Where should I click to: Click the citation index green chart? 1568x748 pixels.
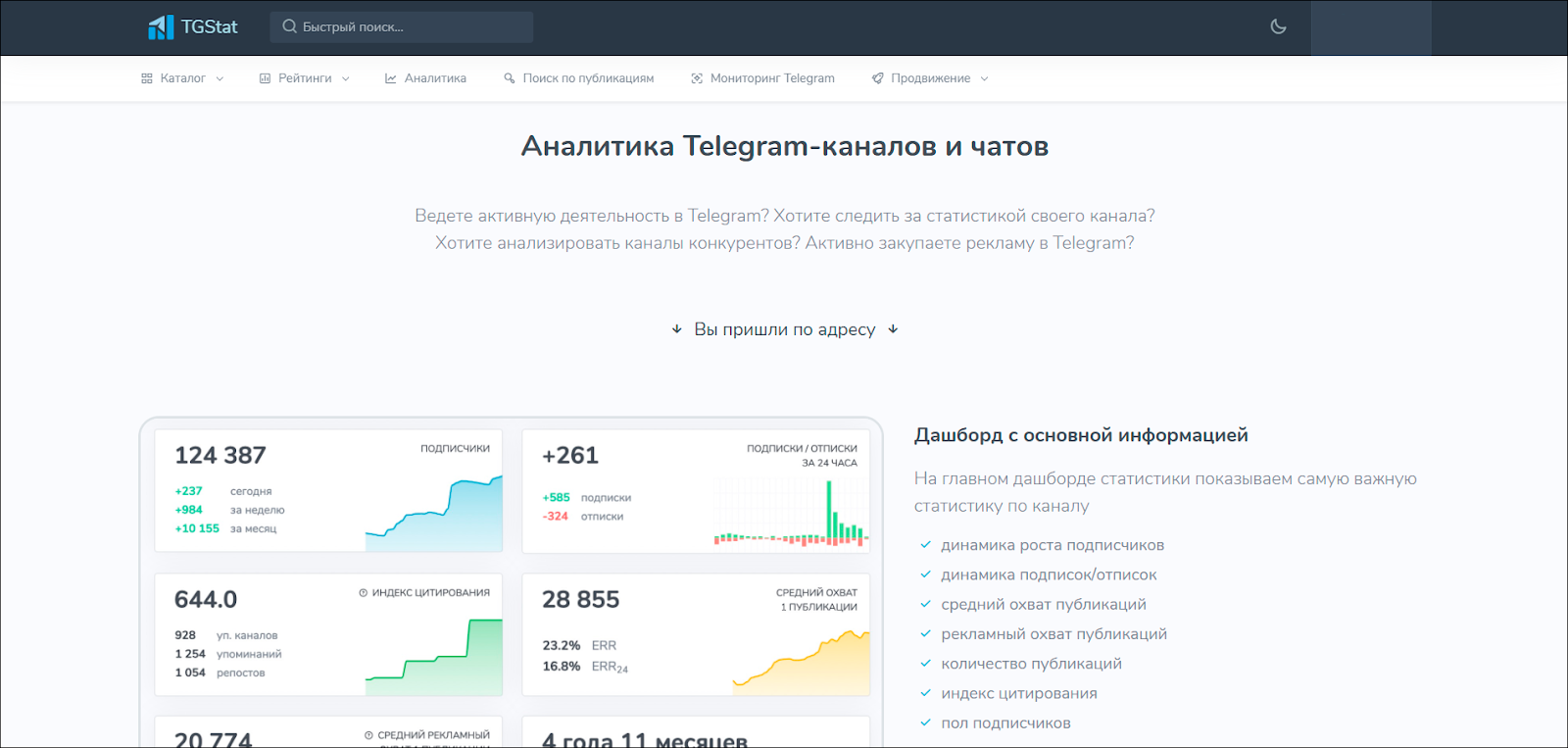point(434,658)
